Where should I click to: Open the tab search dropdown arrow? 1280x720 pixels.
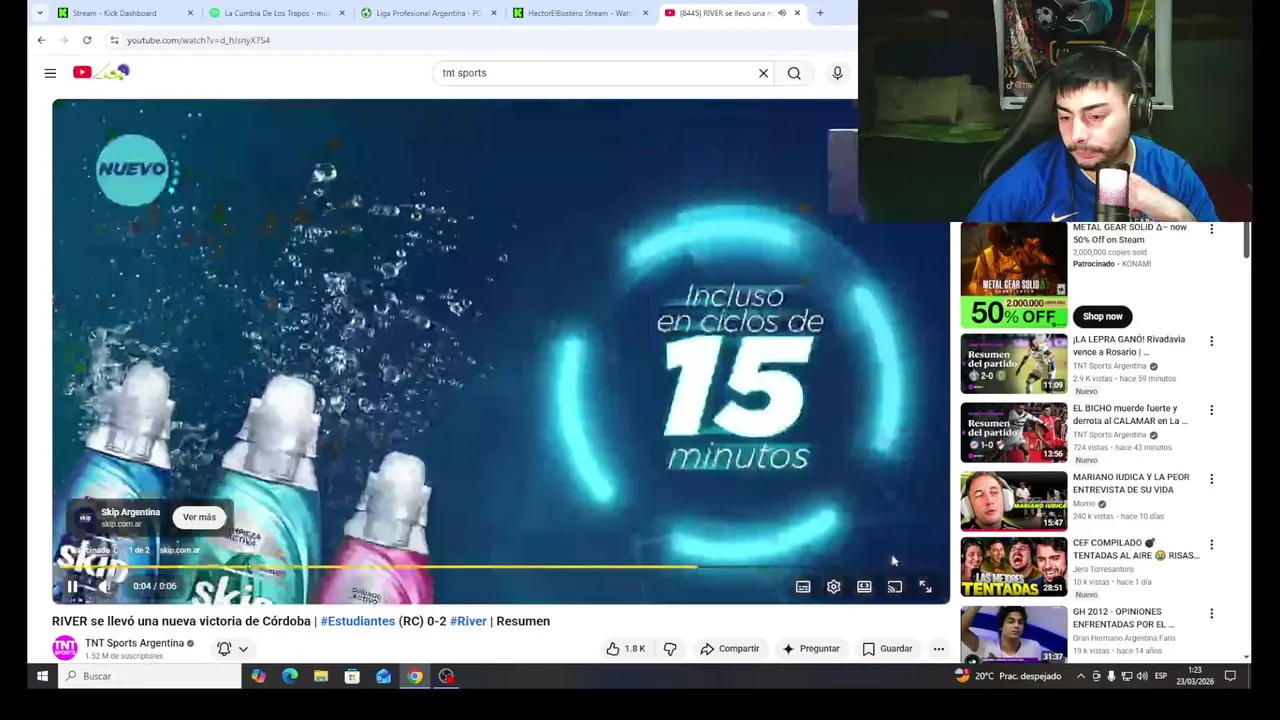pyautogui.click(x=39, y=13)
